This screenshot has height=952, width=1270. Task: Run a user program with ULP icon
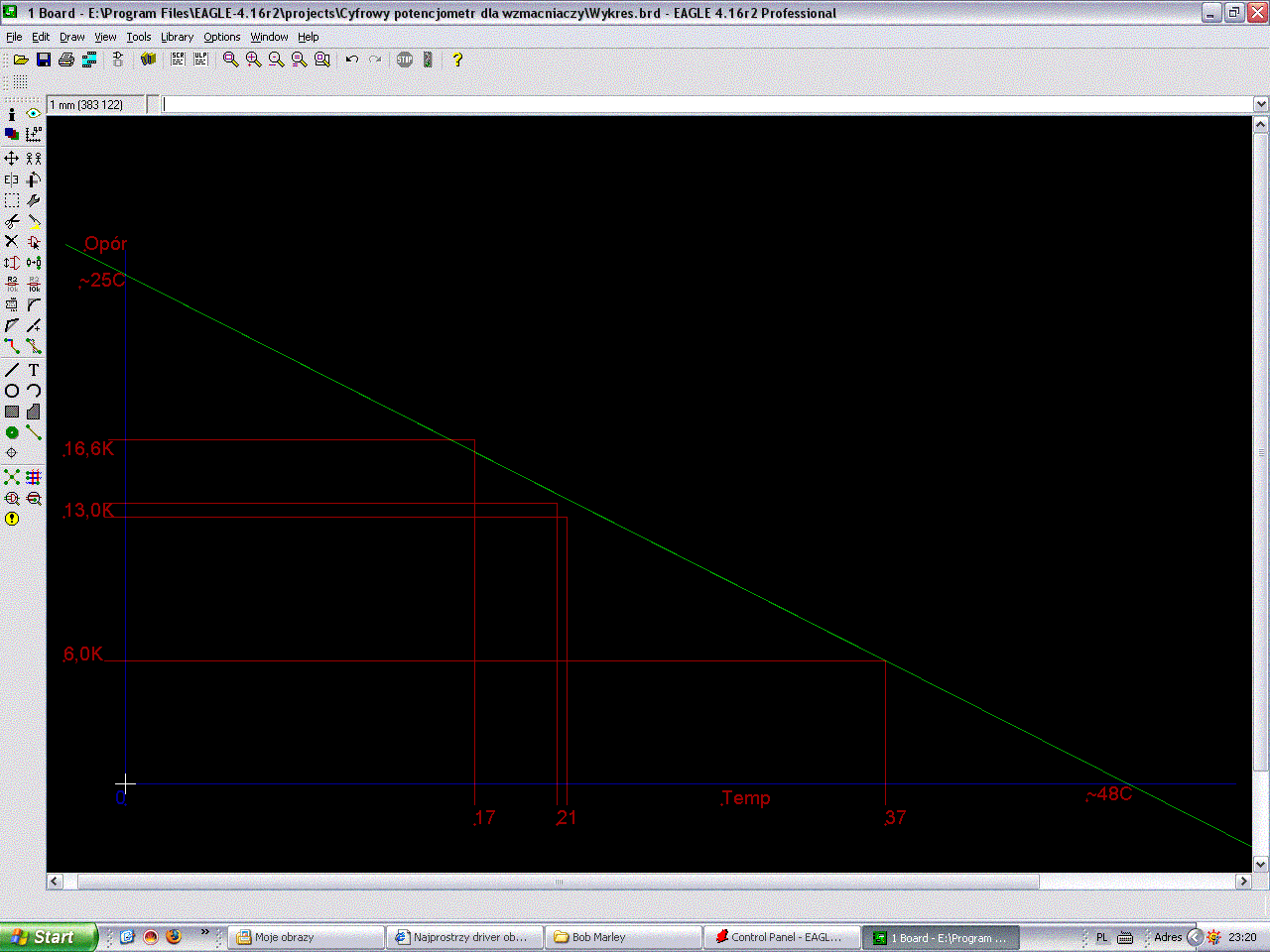(200, 59)
